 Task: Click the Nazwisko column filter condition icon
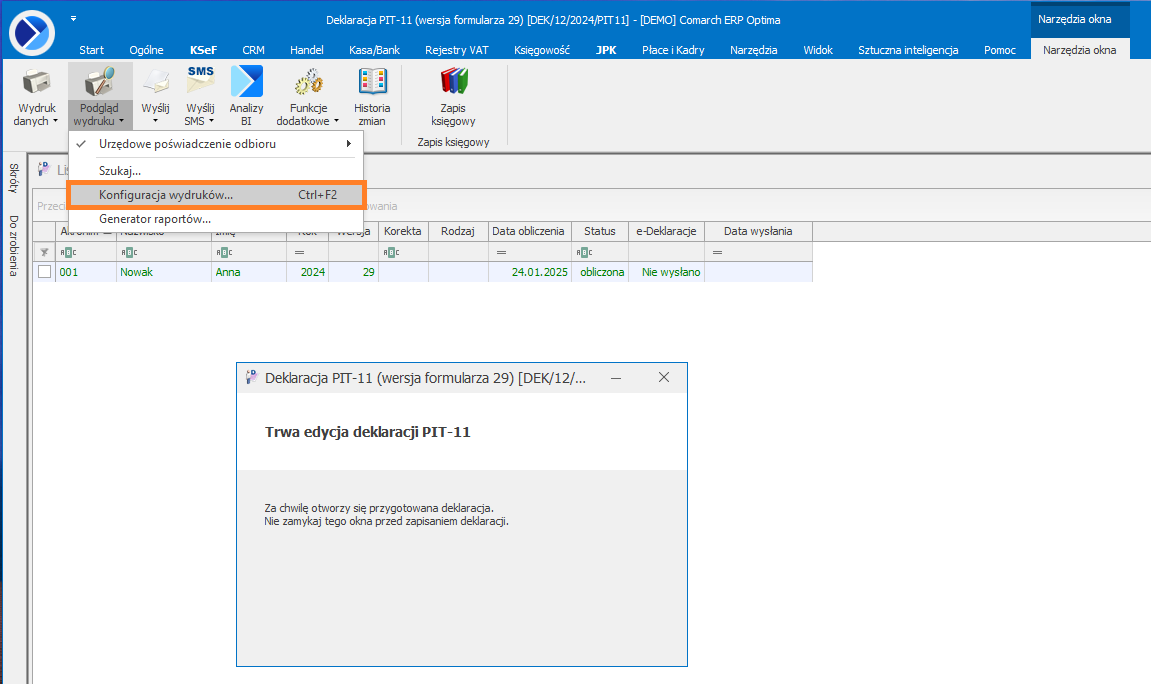[129, 252]
